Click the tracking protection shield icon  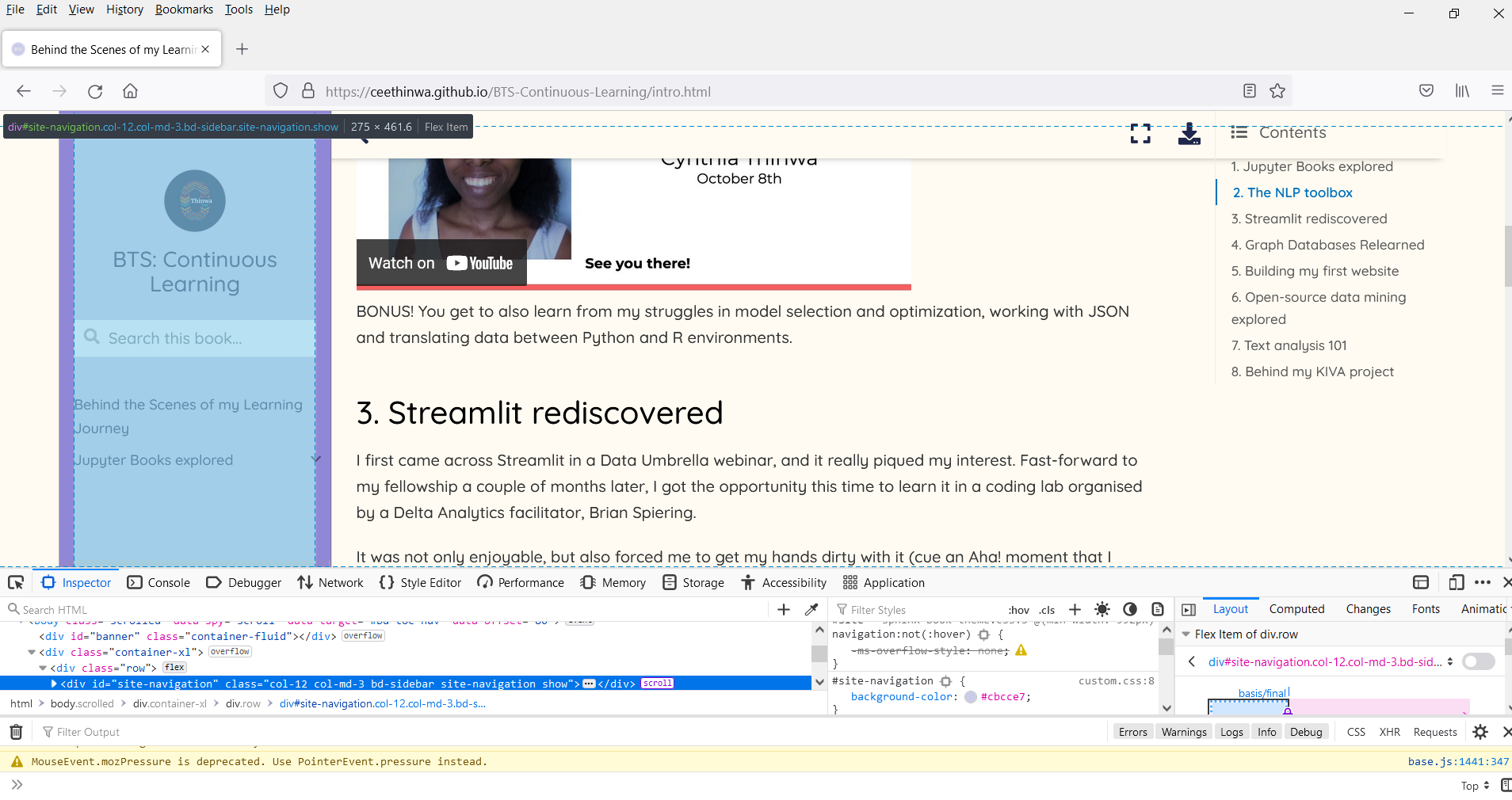pyautogui.click(x=281, y=91)
